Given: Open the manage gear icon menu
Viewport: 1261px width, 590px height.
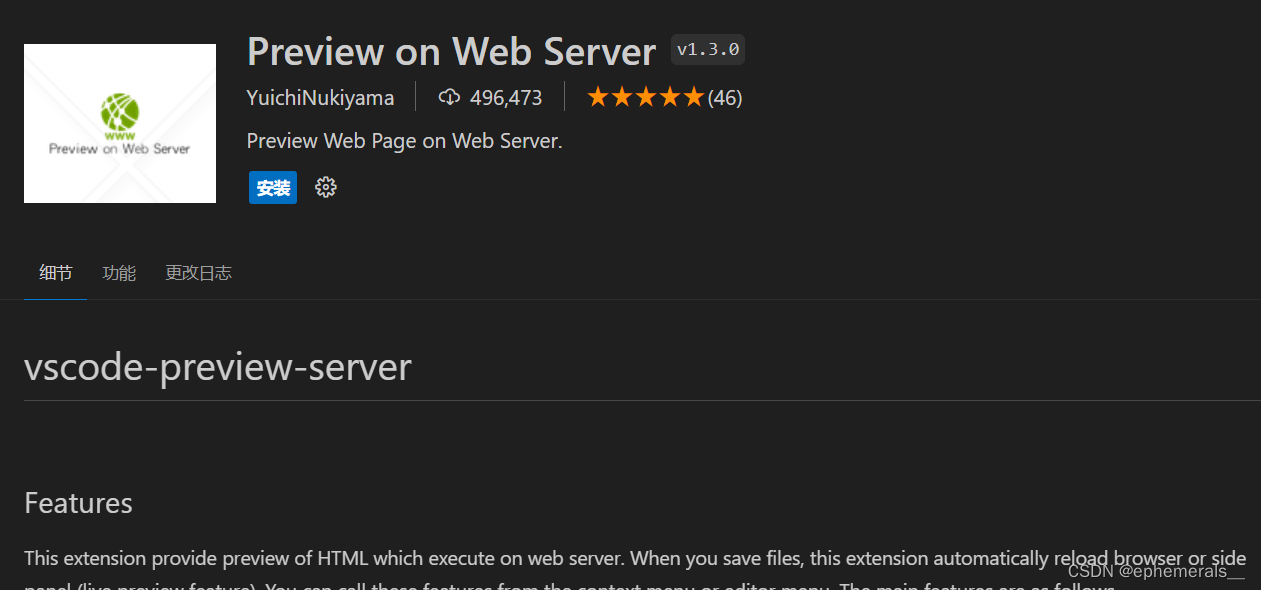Looking at the screenshot, I should pos(326,187).
